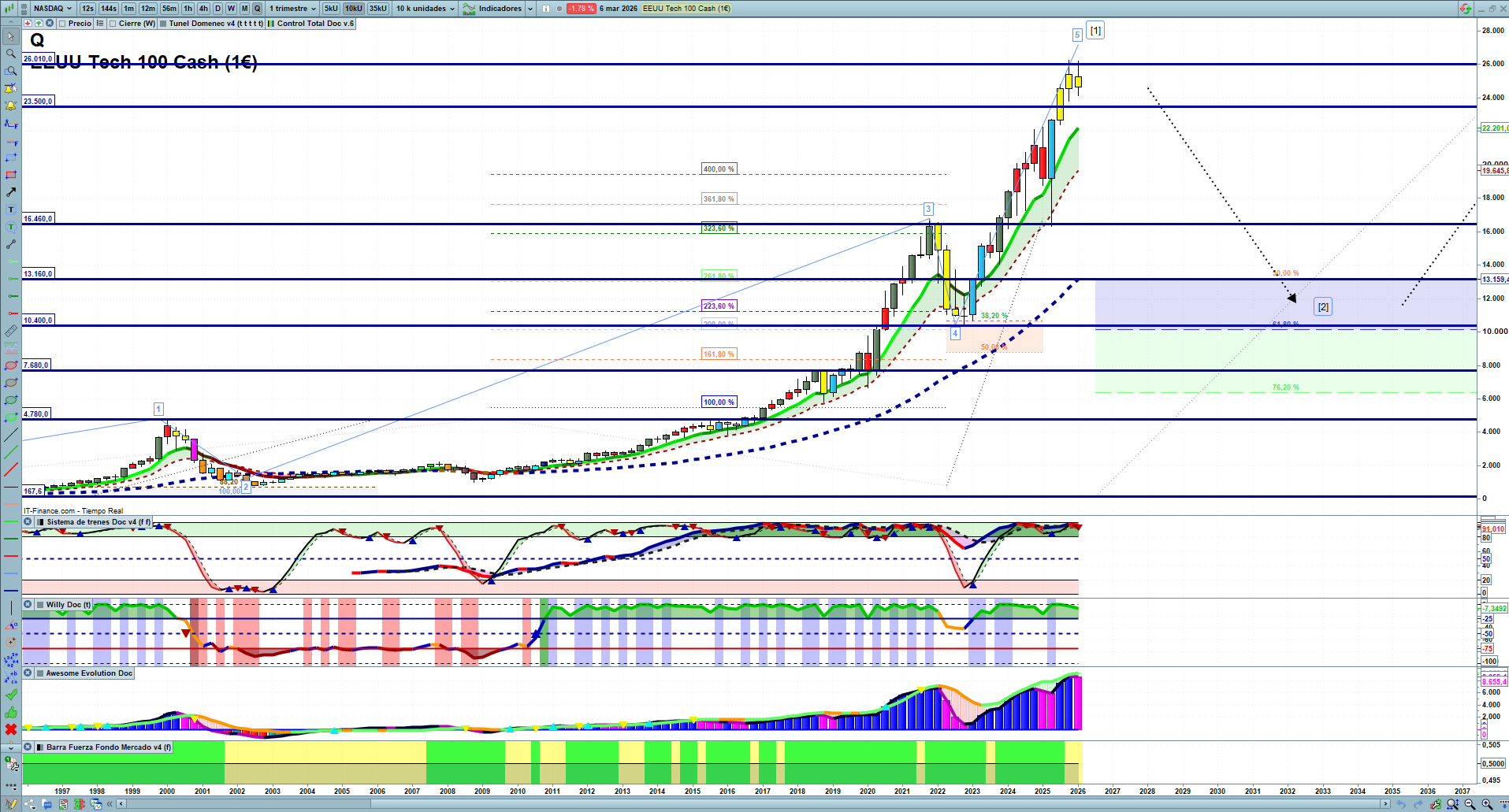Click the red X delete tool
1509x812 pixels.
coord(11,729)
